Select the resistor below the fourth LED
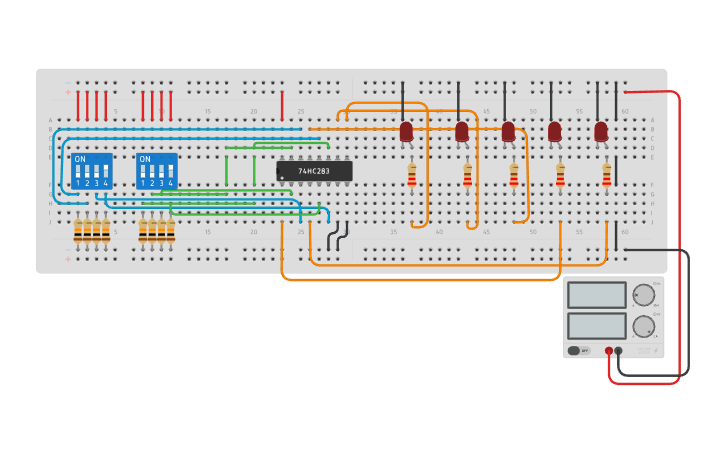 tap(560, 176)
